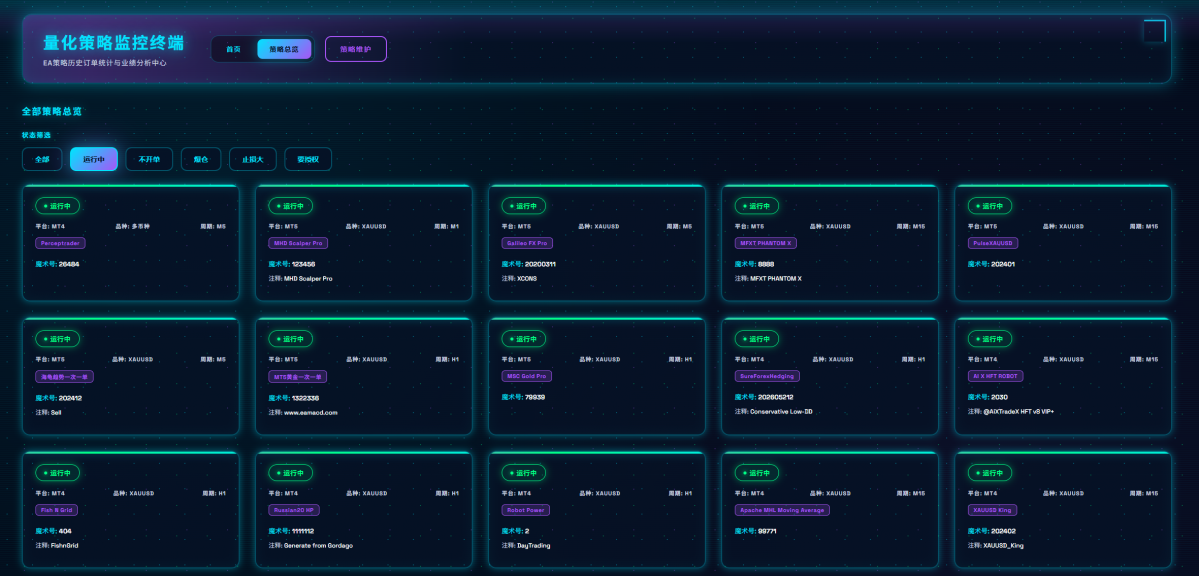Click the corner bracket icon in header

[1155, 31]
